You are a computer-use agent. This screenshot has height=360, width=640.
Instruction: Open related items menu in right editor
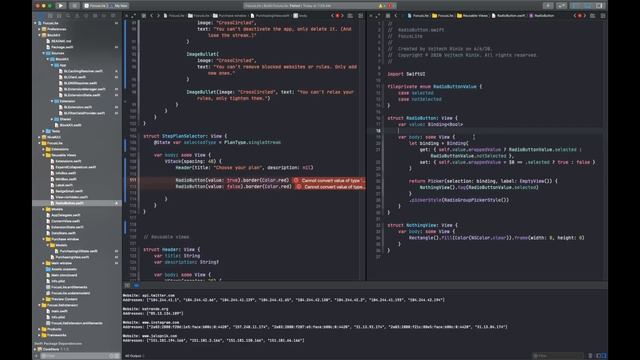point(388,16)
